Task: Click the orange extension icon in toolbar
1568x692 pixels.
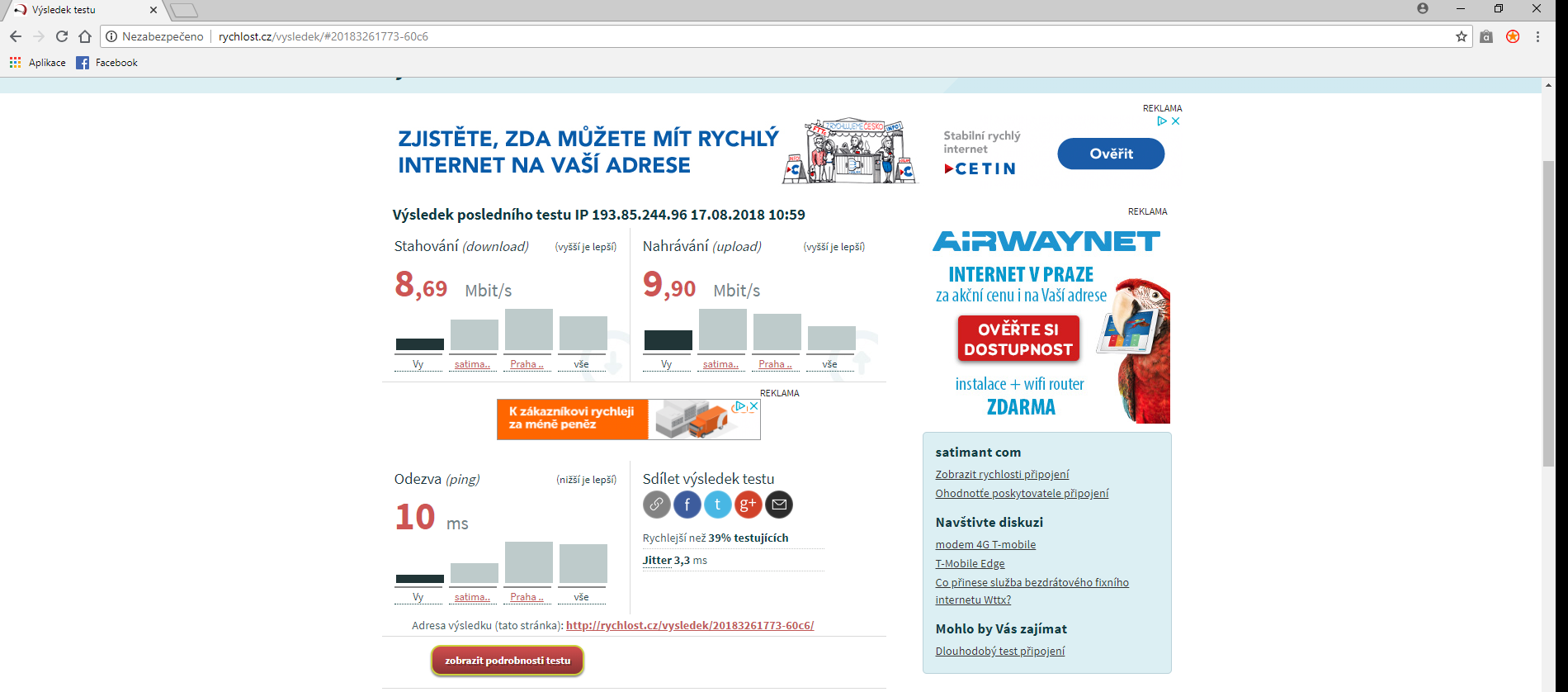Action: coord(1513,36)
